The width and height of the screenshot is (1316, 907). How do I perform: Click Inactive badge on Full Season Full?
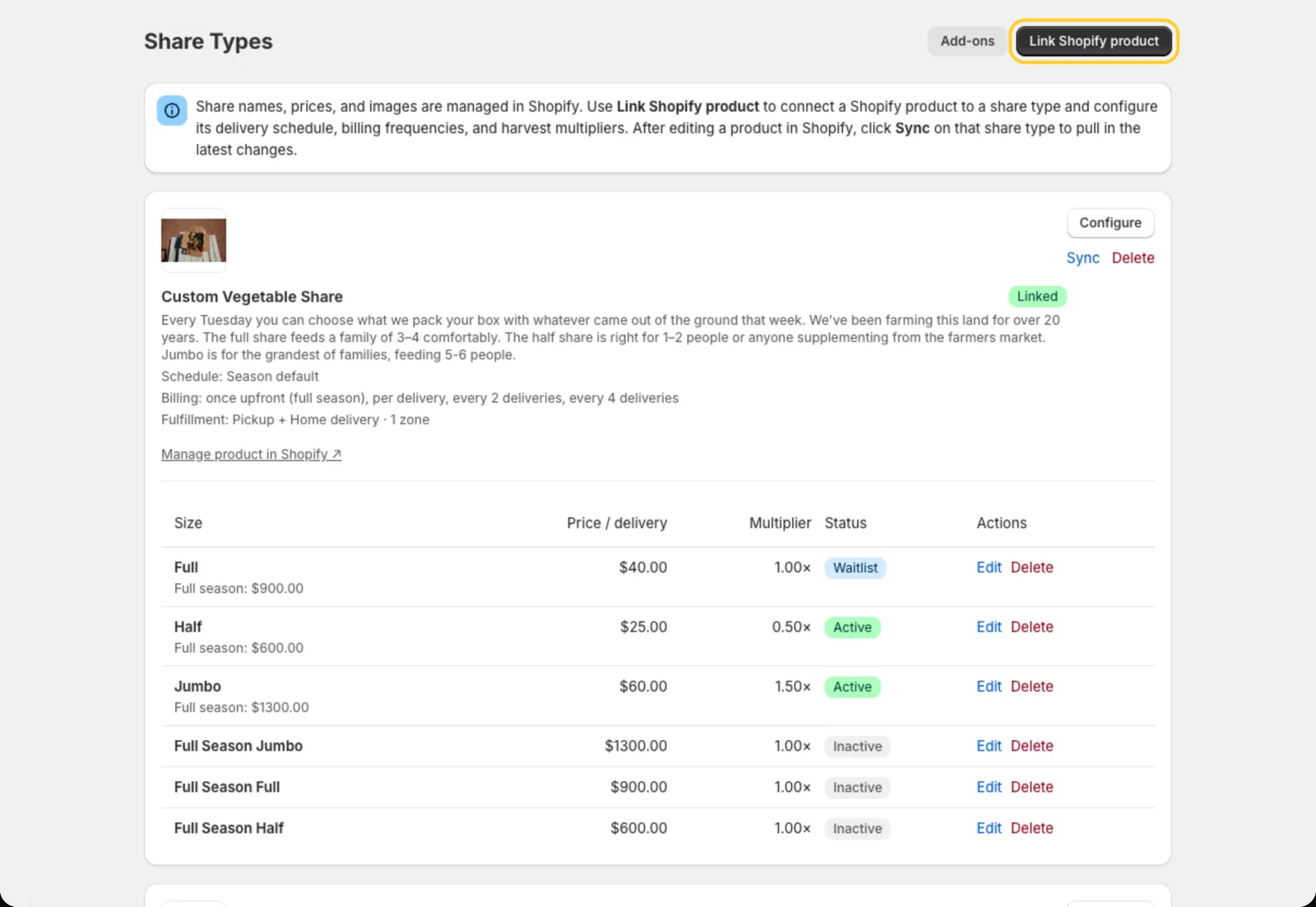point(857,788)
